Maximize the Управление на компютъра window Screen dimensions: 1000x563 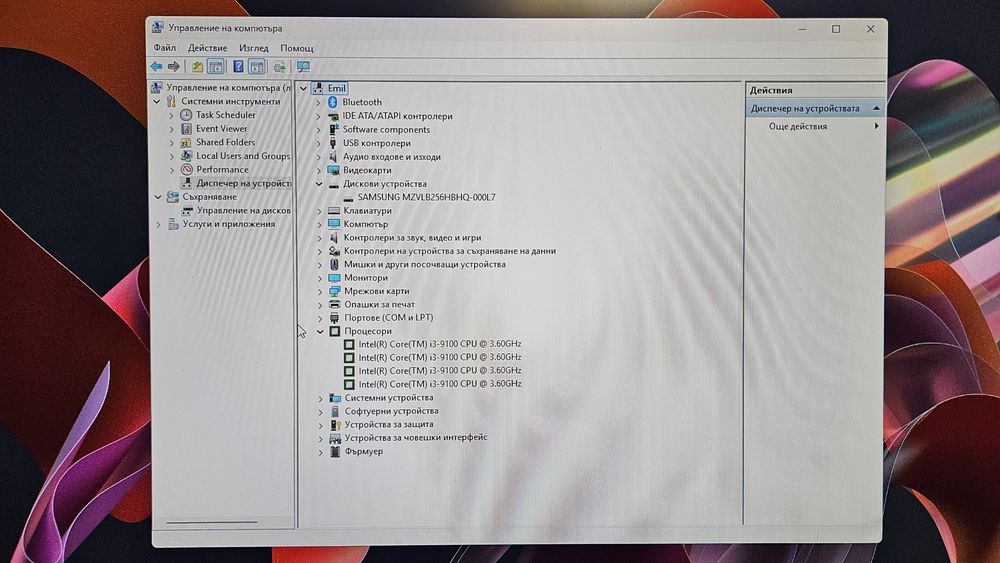[835, 29]
